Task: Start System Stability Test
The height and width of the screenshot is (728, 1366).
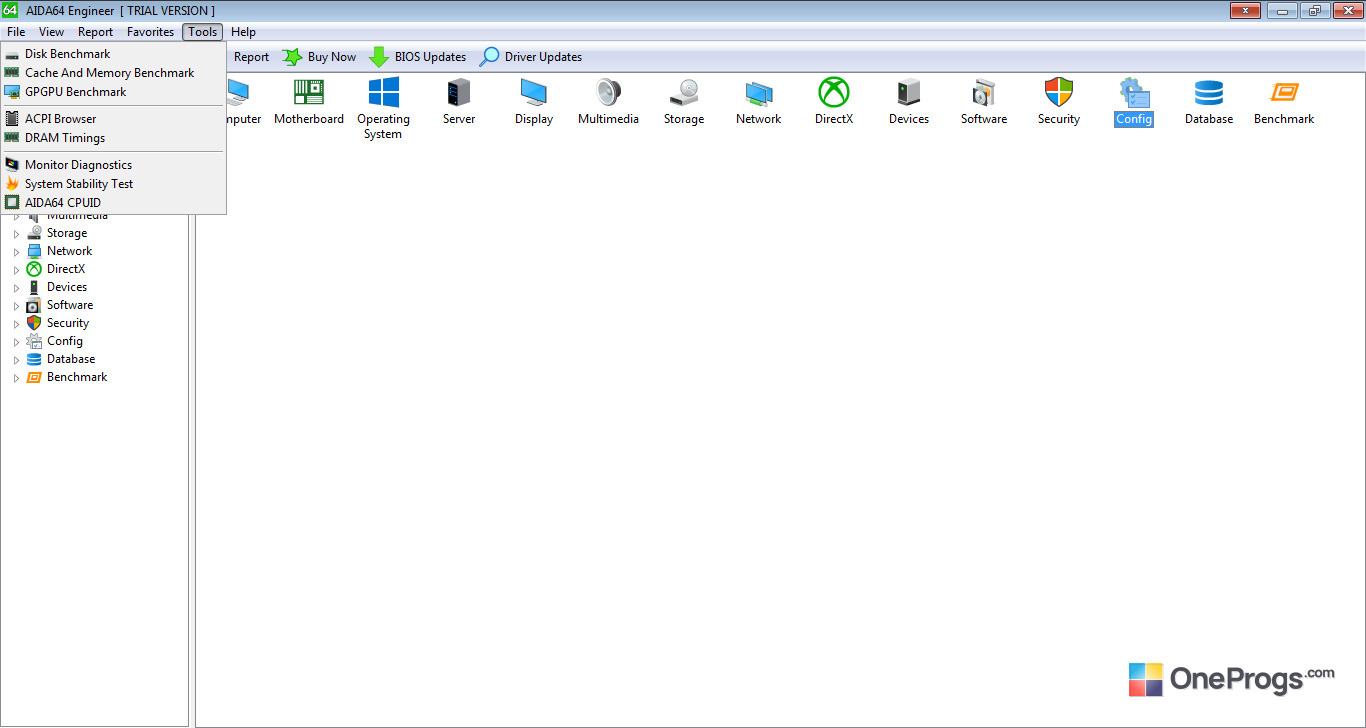Action: 114,184
